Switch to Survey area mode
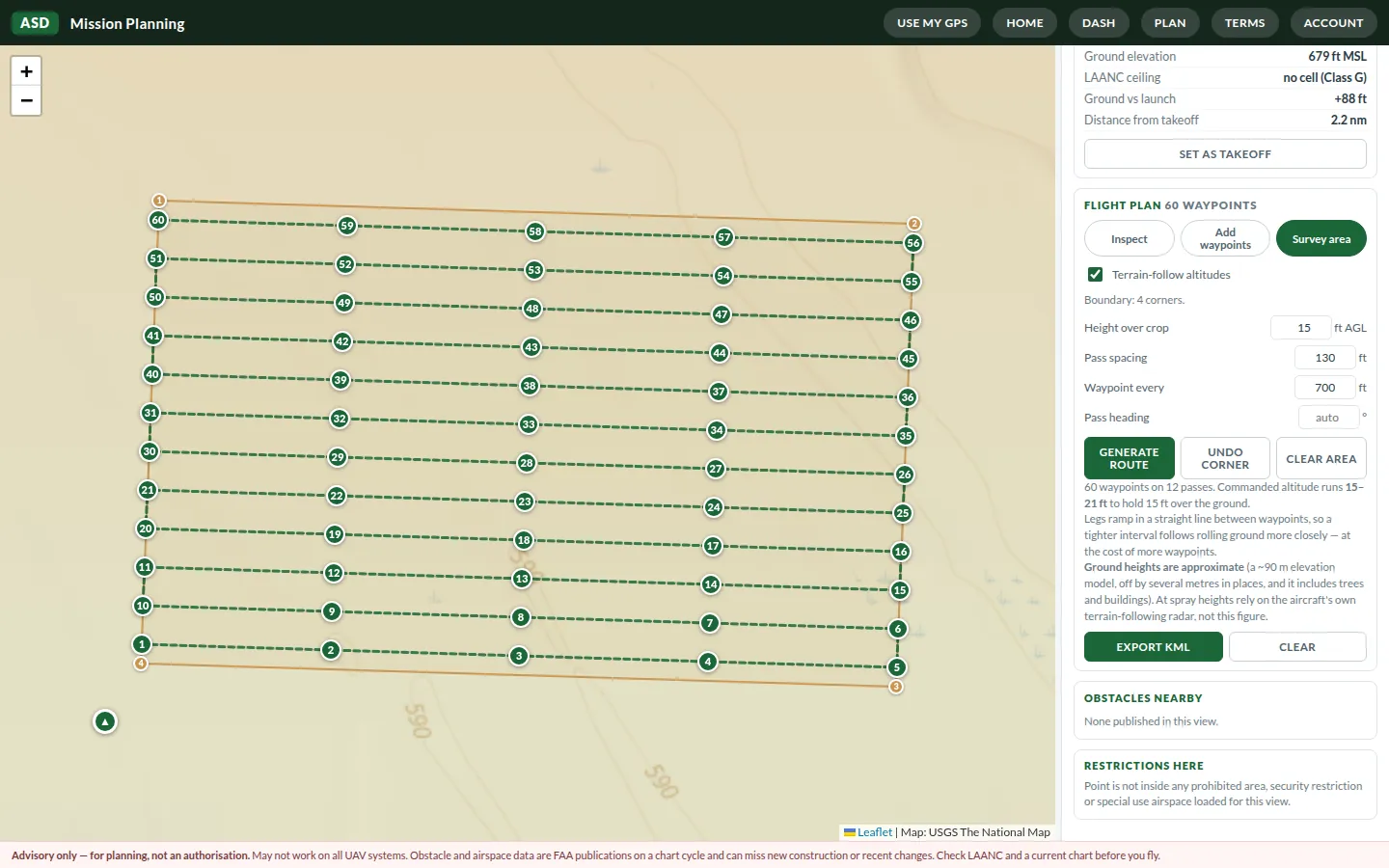The height and width of the screenshot is (868, 1389). [x=1321, y=239]
